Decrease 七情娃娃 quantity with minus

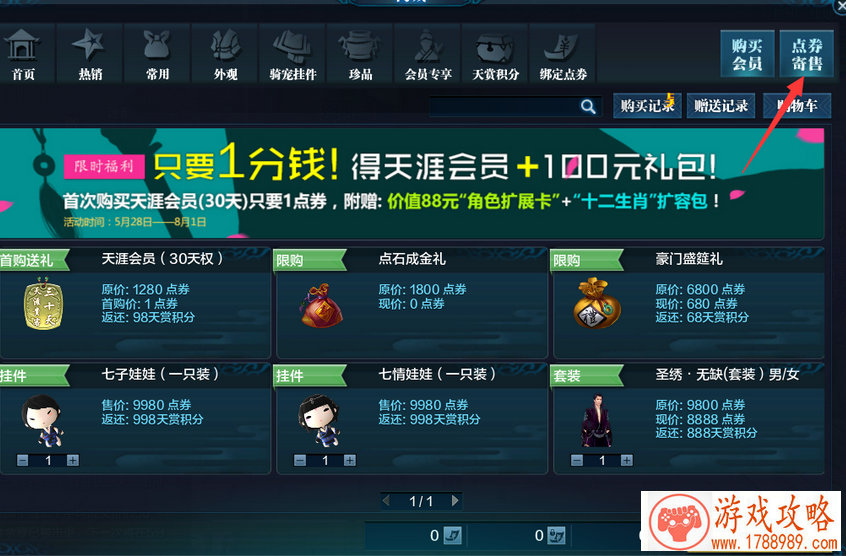click(x=300, y=460)
